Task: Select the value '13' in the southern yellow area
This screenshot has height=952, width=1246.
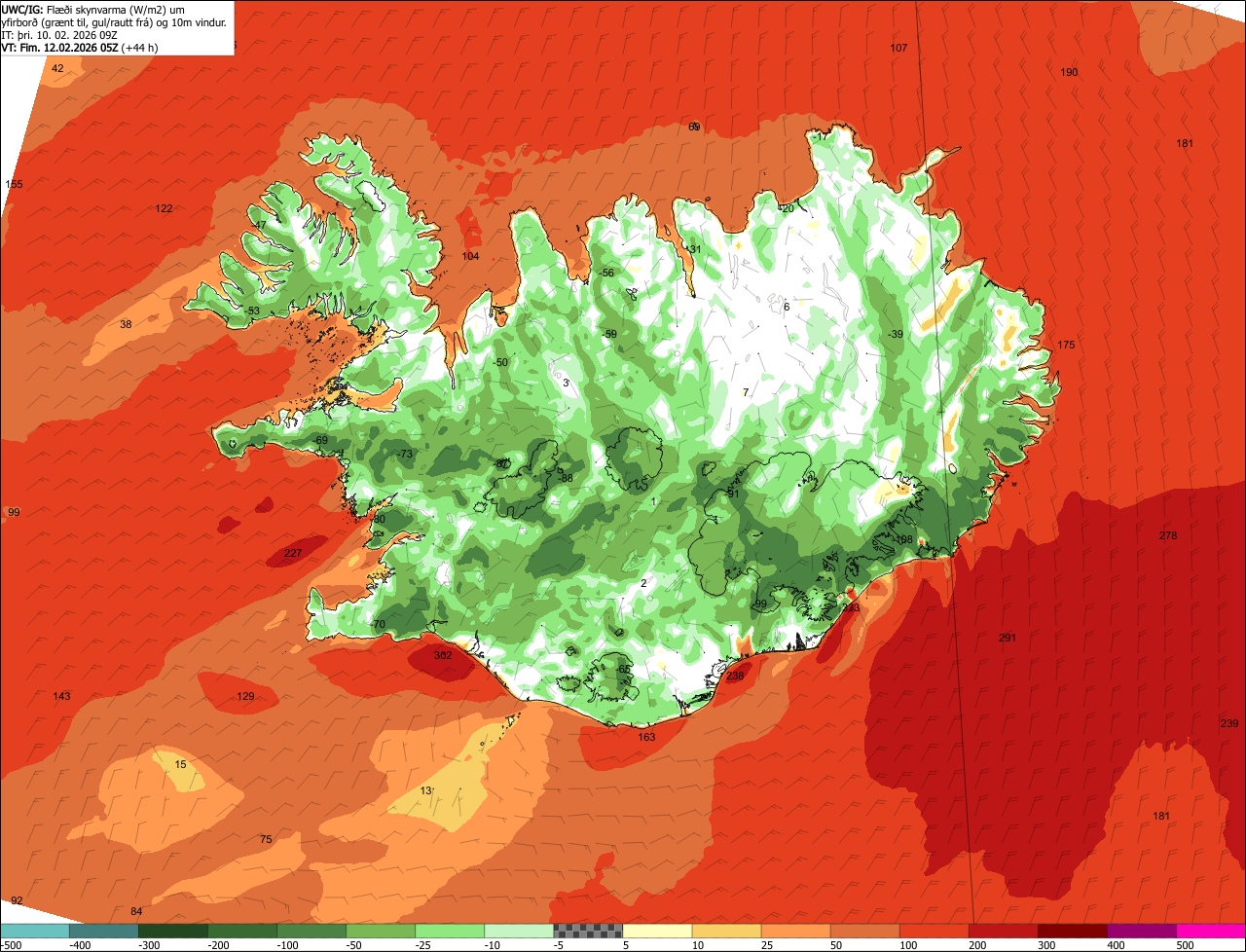Action: pos(425,790)
